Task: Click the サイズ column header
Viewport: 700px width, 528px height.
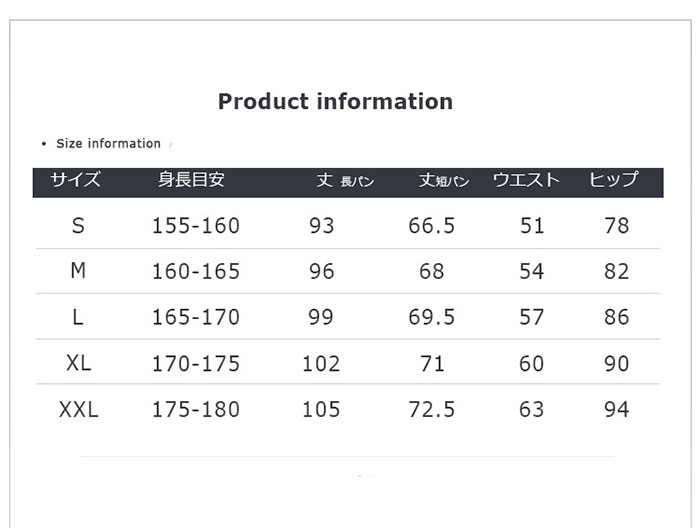Action: point(76,181)
